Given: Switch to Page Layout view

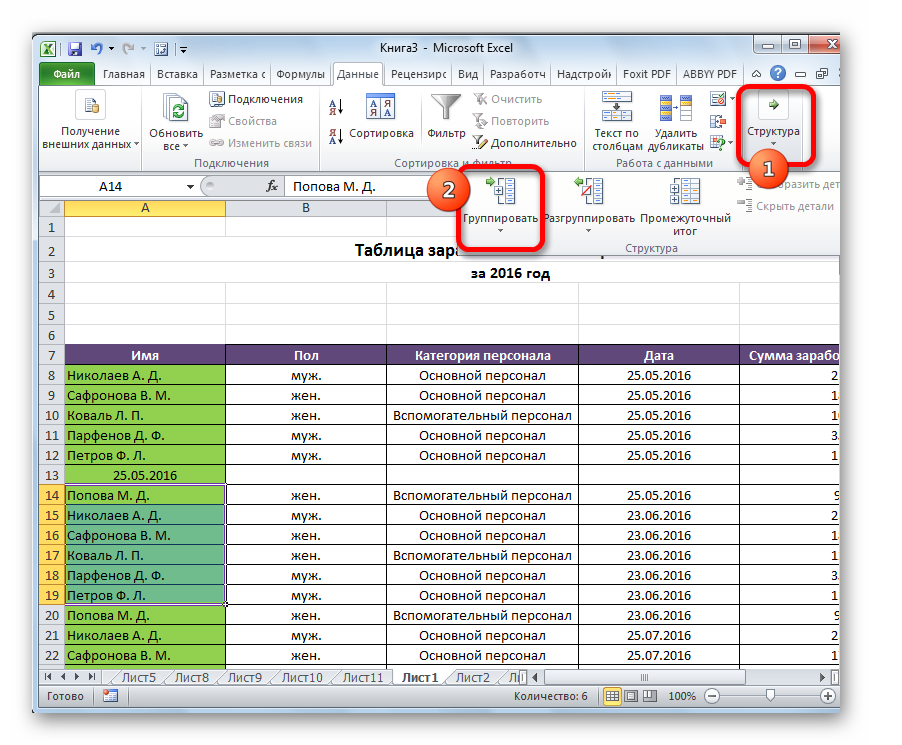Looking at the screenshot, I should tap(631, 696).
